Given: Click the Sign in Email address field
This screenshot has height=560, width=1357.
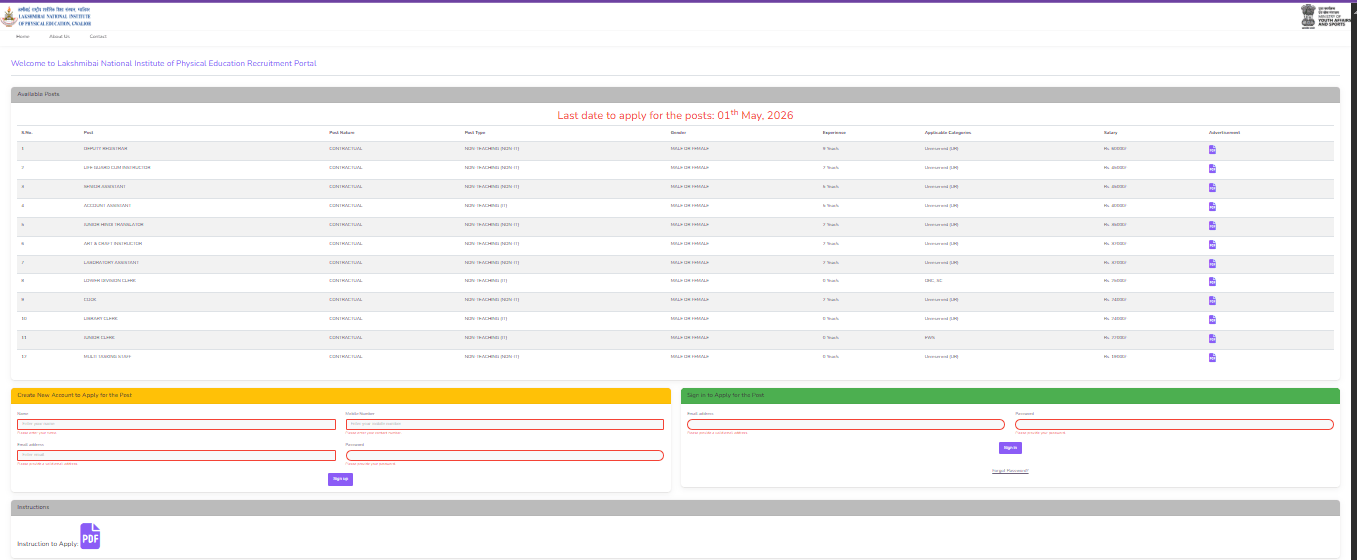Looking at the screenshot, I should [845, 424].
